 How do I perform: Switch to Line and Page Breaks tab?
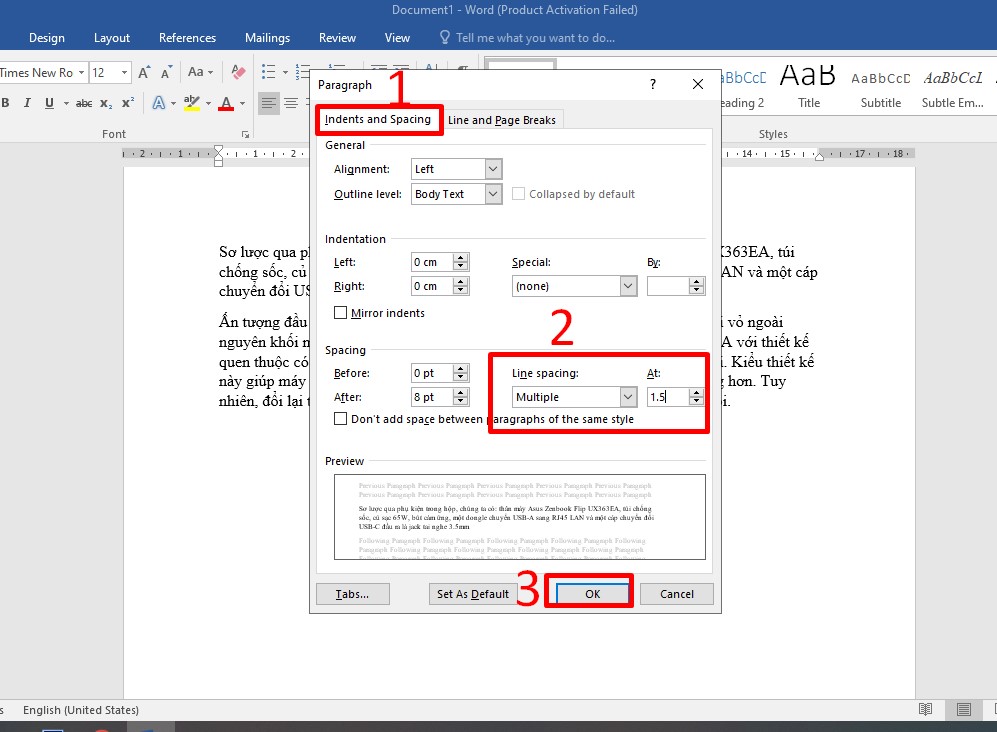[x=502, y=120]
